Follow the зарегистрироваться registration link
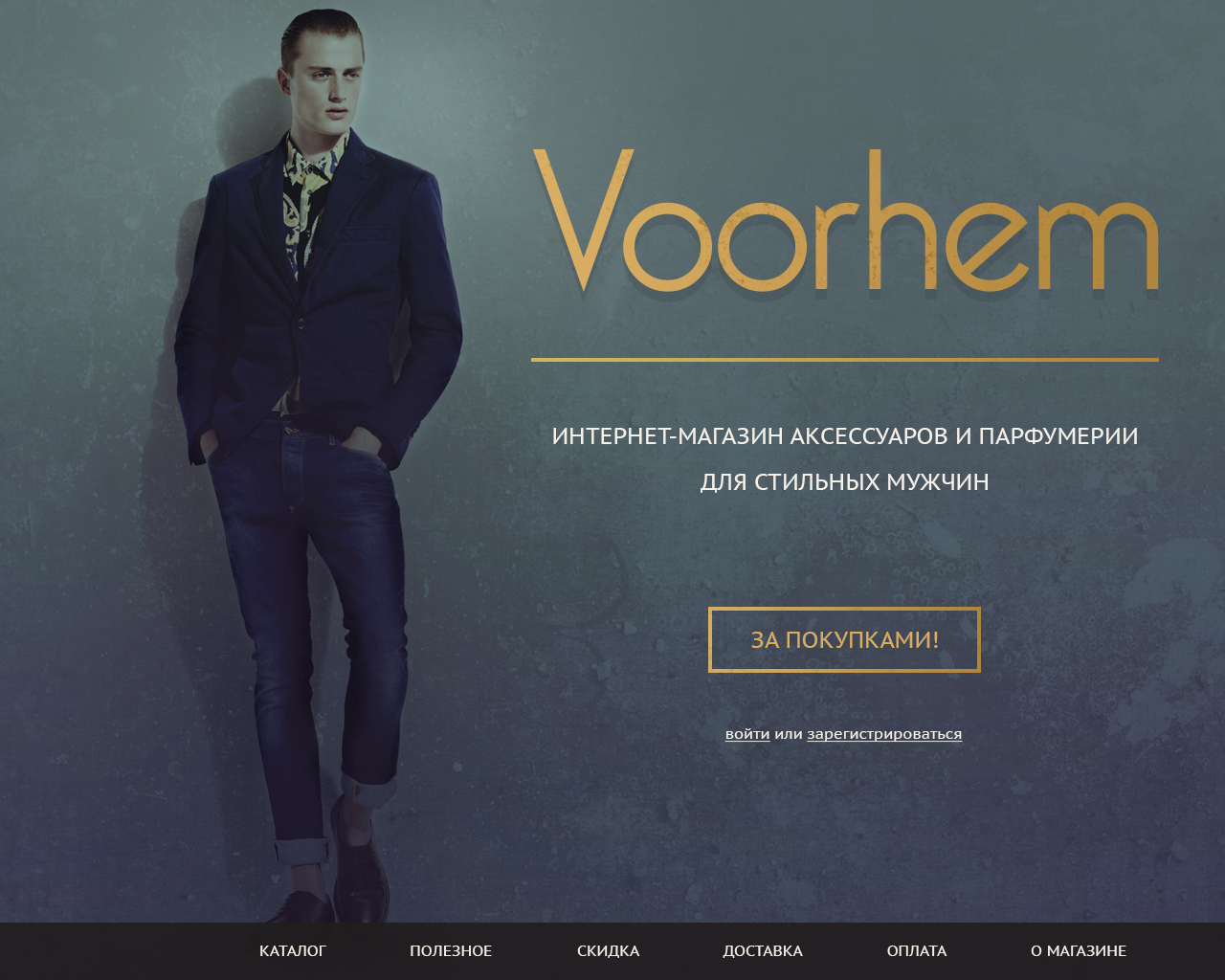This screenshot has width=1225, height=980. pos(884,734)
